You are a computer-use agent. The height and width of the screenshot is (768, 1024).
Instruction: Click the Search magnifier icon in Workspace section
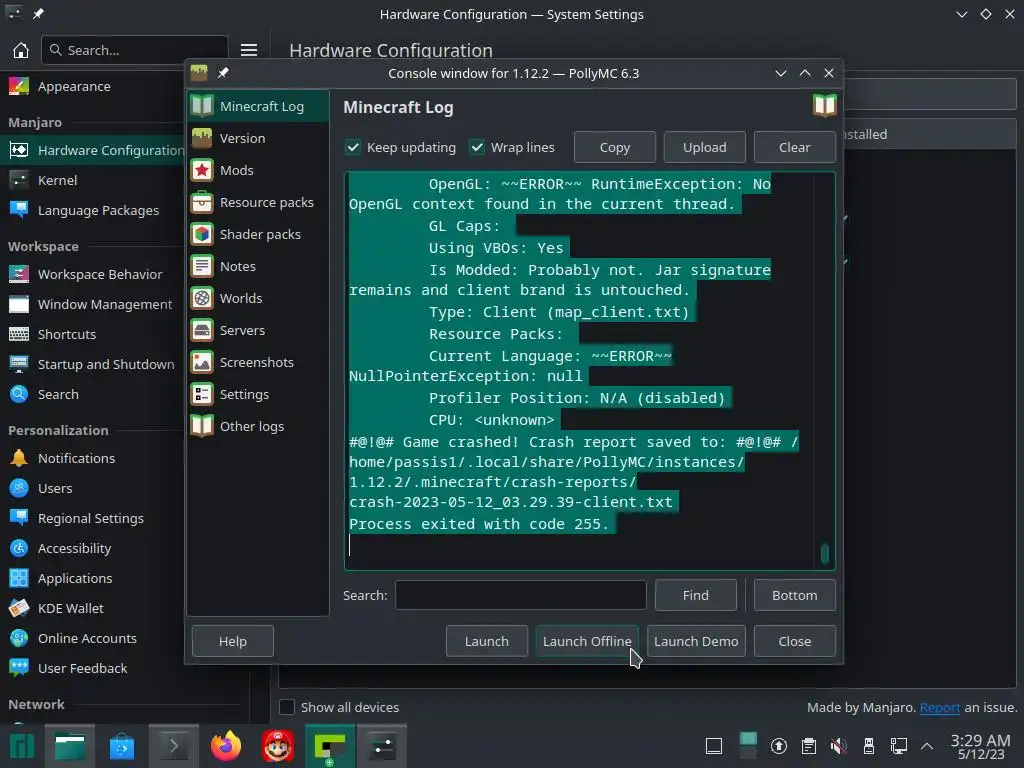click(x=19, y=394)
